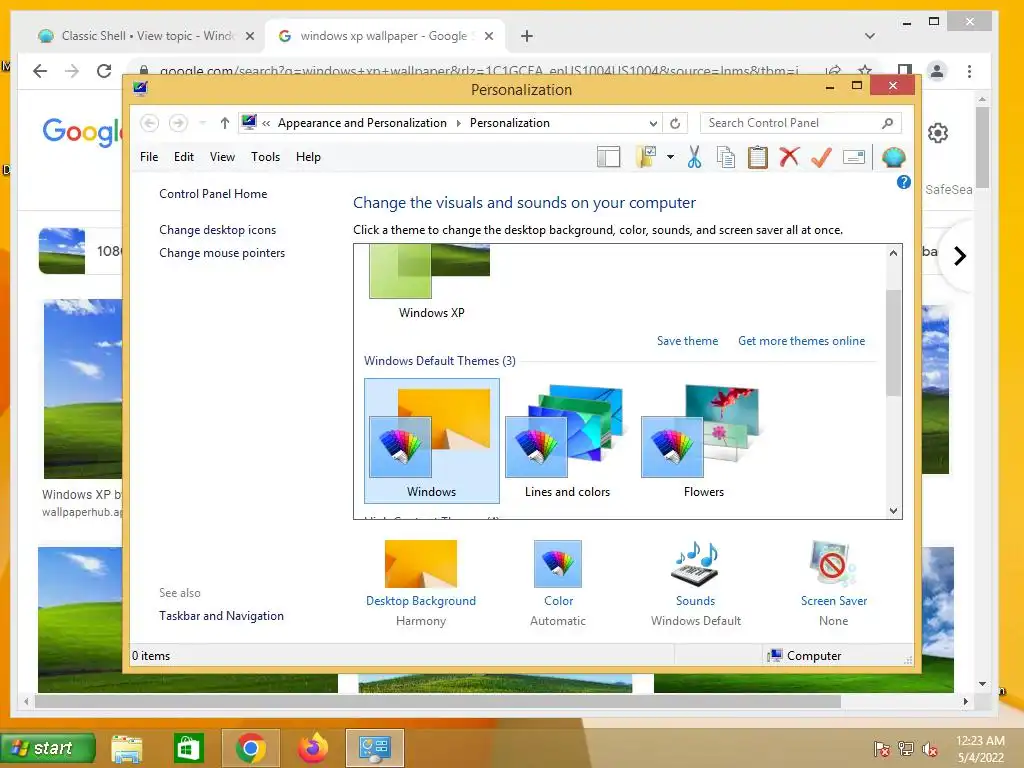1024x768 pixels.
Task: Click Get more themes online link
Action: click(801, 341)
